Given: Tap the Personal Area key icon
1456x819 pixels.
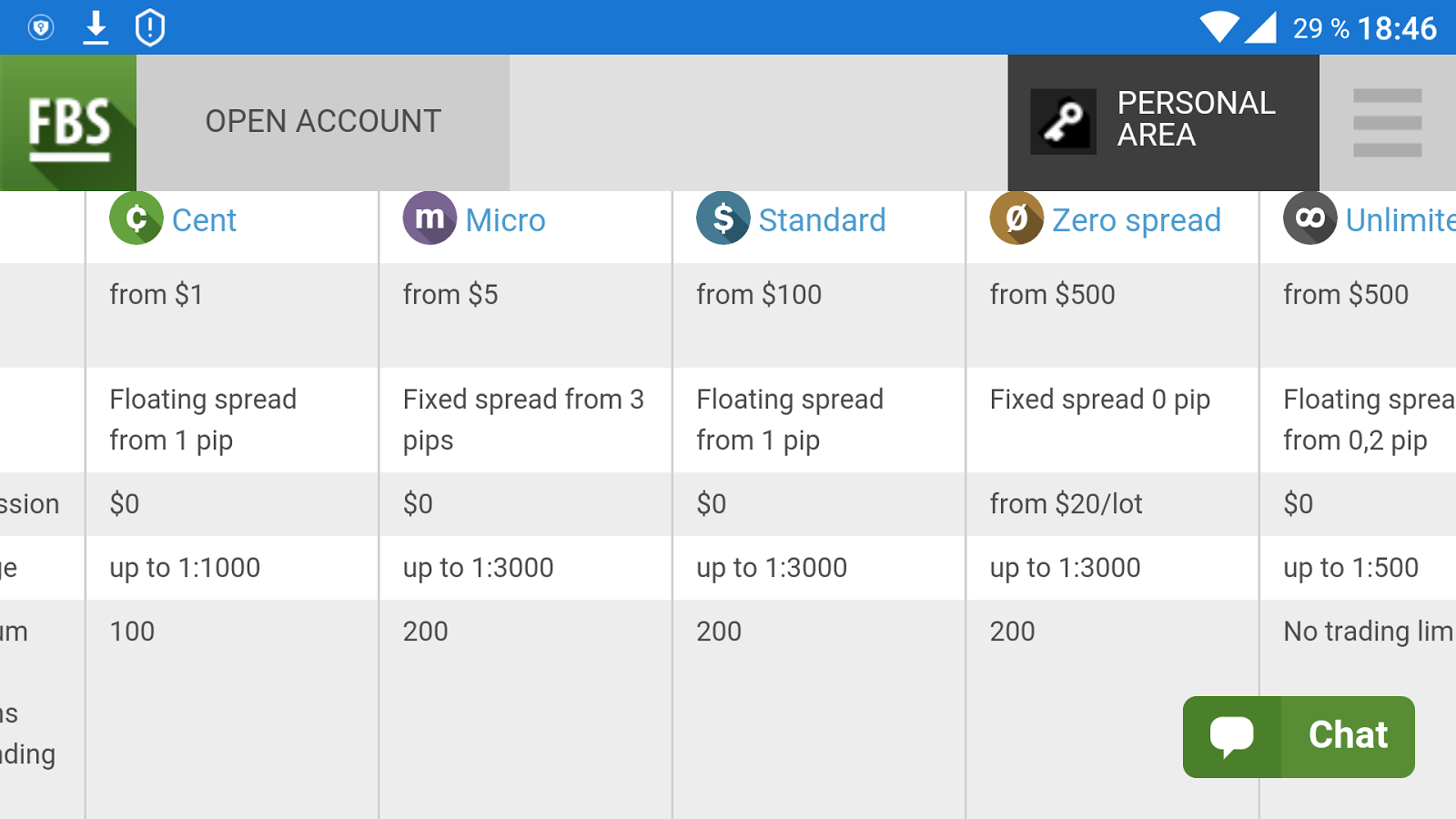Looking at the screenshot, I should tap(1063, 122).
